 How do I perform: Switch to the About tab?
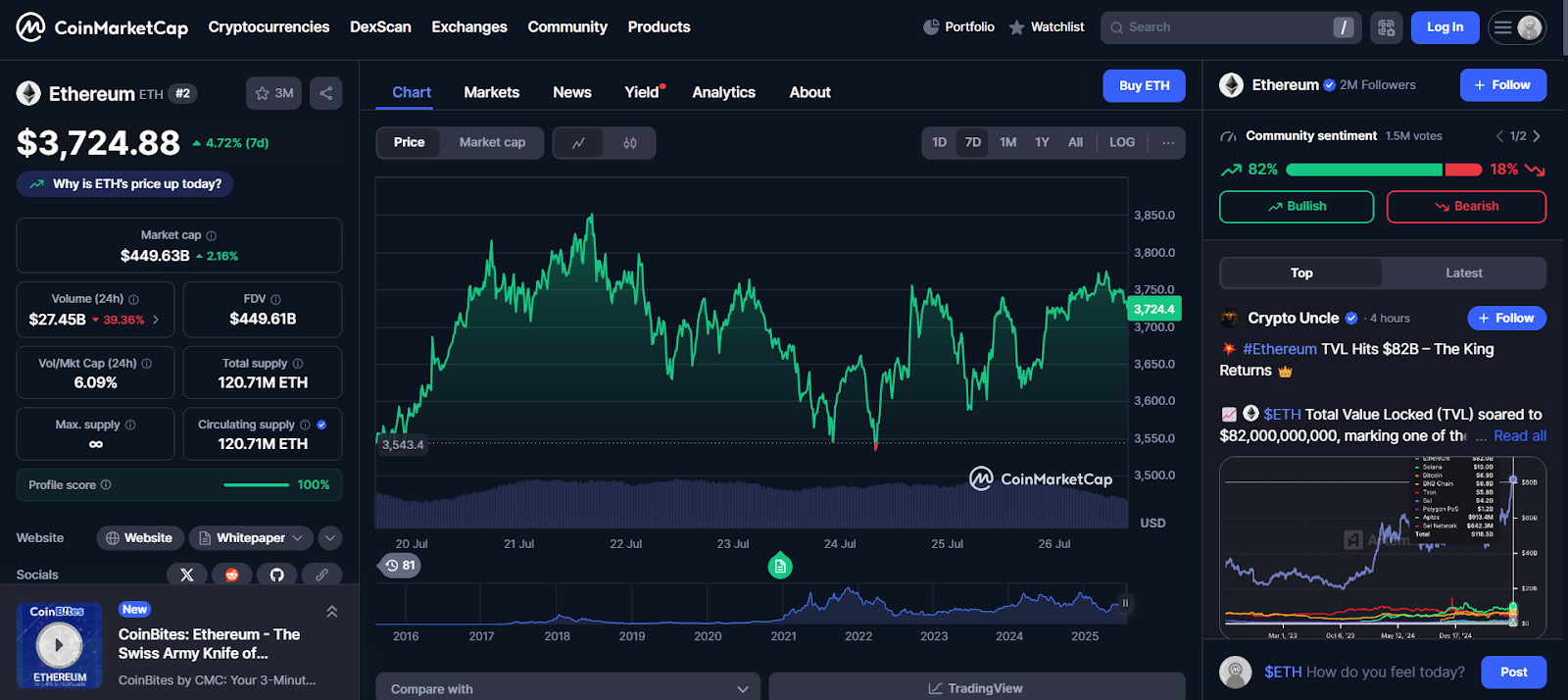[x=810, y=92]
